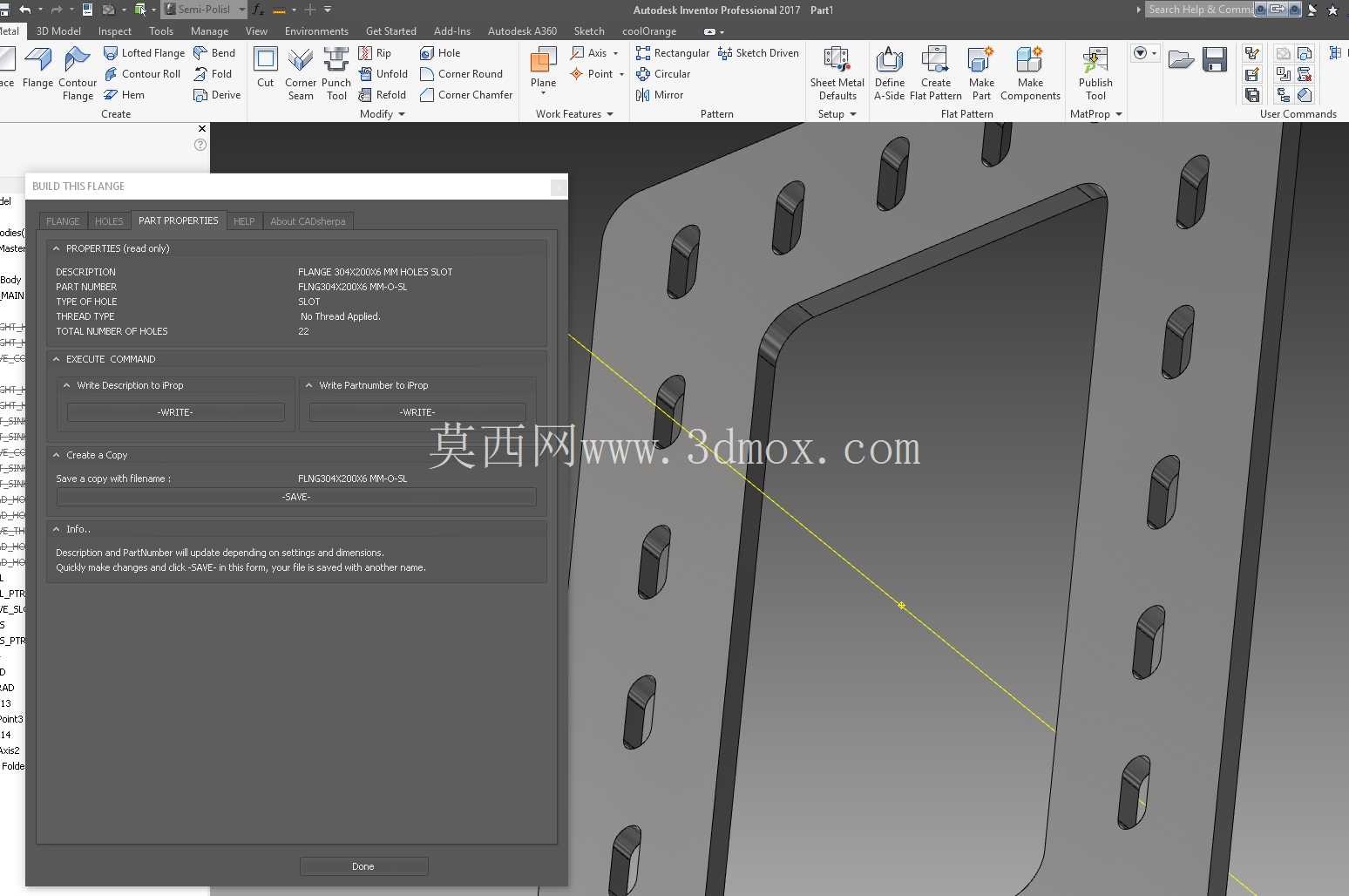
Task: Click the Derive tool
Action: click(x=217, y=95)
